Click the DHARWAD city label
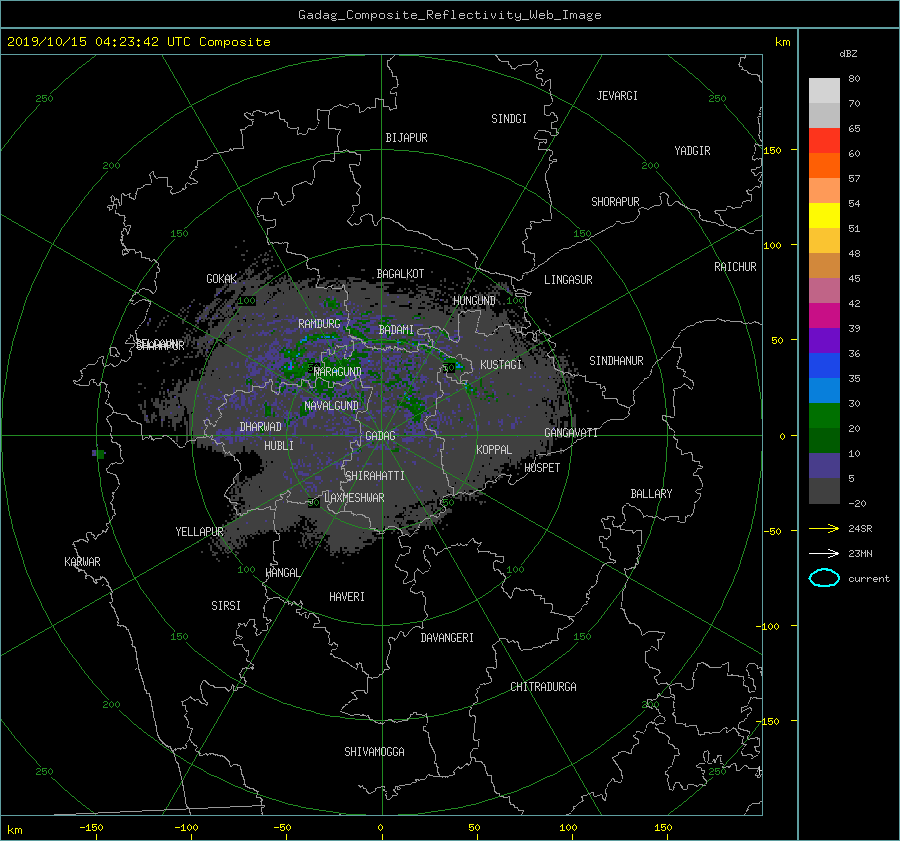Image resolution: width=900 pixels, height=841 pixels. coord(261,427)
